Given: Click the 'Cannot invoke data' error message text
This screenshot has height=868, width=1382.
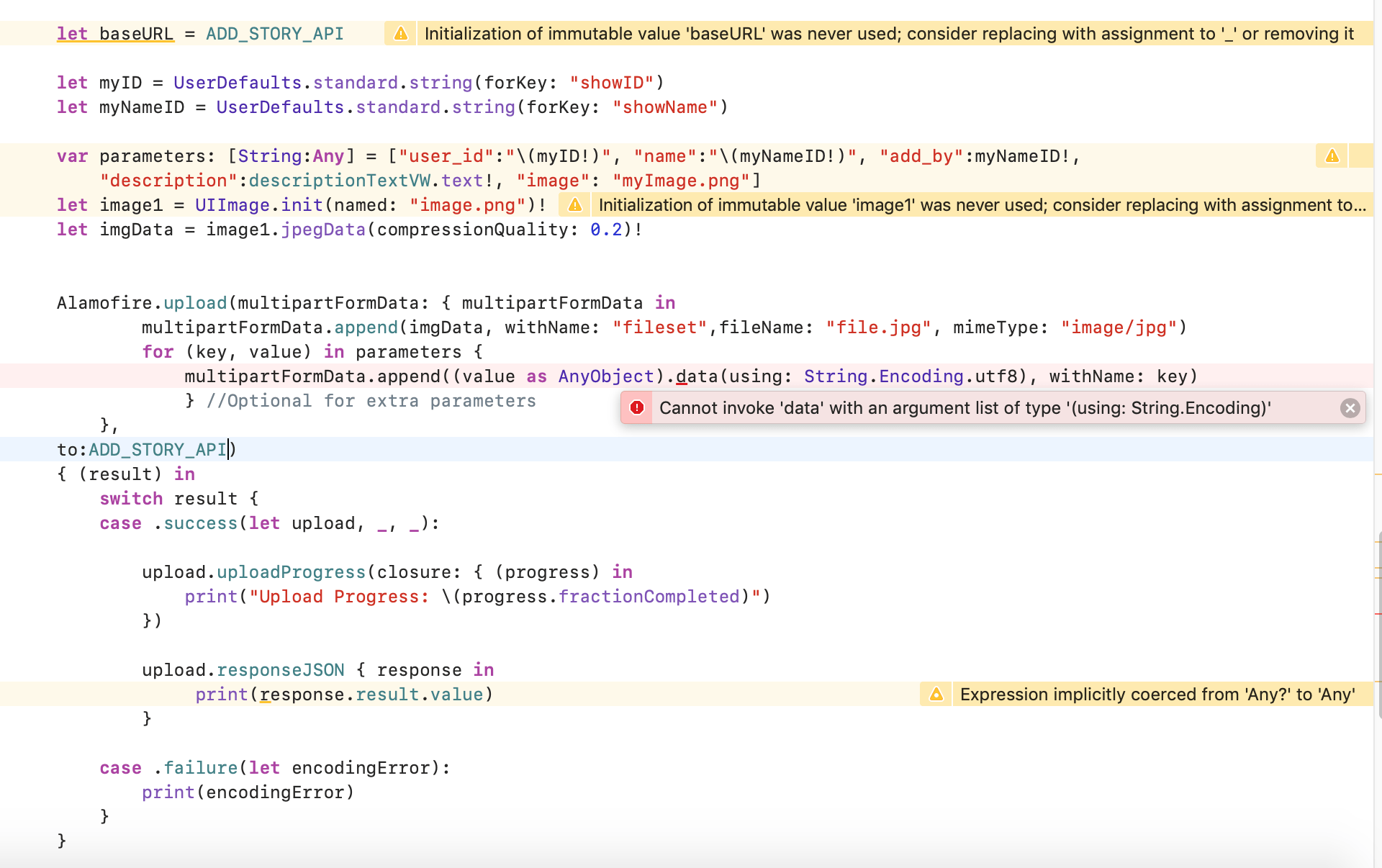Looking at the screenshot, I should pos(965,408).
